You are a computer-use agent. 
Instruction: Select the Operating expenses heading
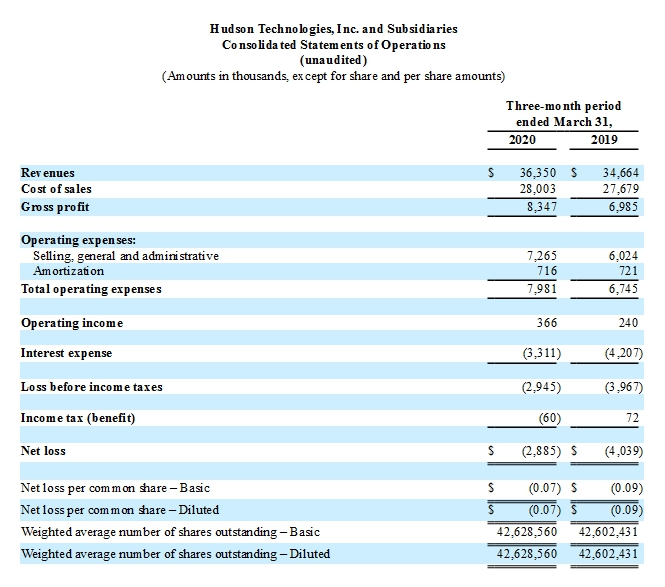tap(79, 240)
